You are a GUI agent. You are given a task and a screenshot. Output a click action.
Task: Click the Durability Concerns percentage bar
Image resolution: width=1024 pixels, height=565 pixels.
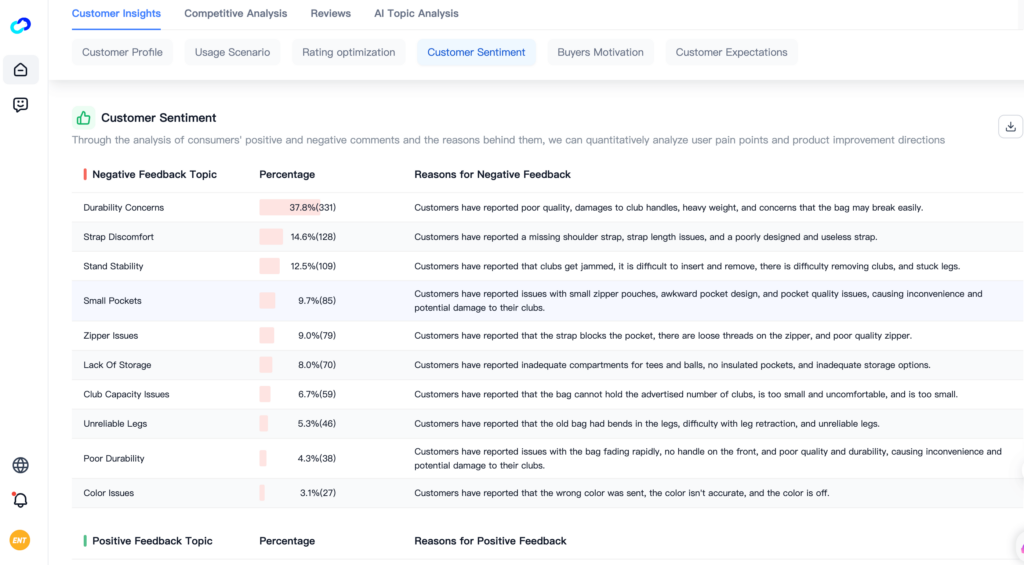point(290,207)
